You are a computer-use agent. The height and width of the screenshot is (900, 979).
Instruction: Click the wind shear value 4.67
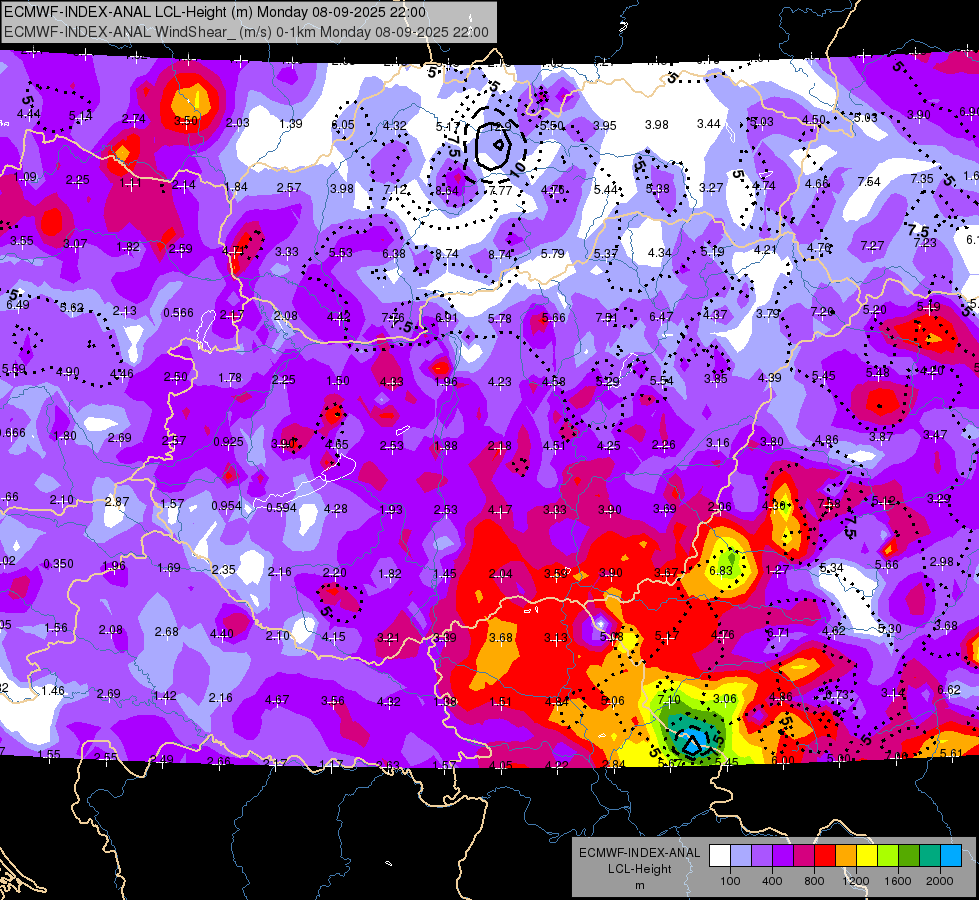pos(277,700)
